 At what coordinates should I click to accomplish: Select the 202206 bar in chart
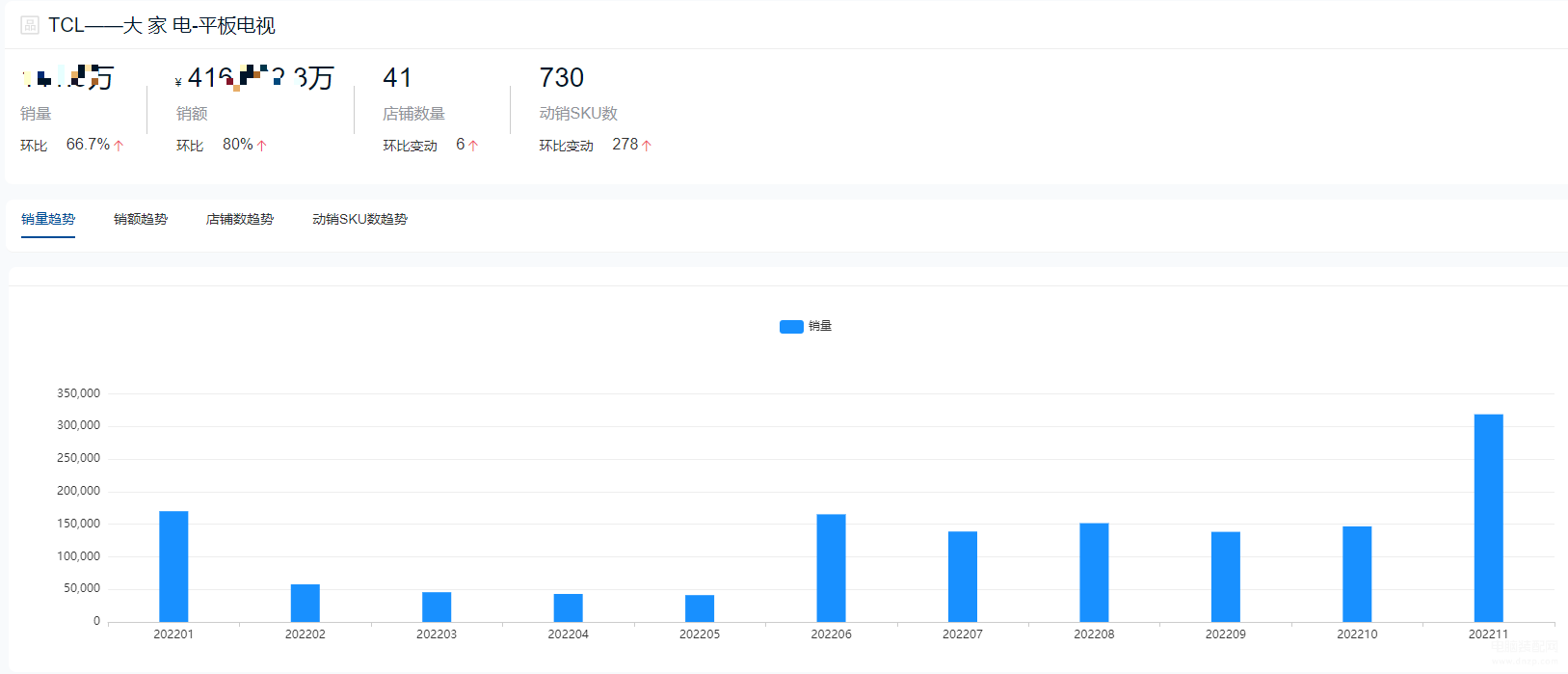point(831,568)
